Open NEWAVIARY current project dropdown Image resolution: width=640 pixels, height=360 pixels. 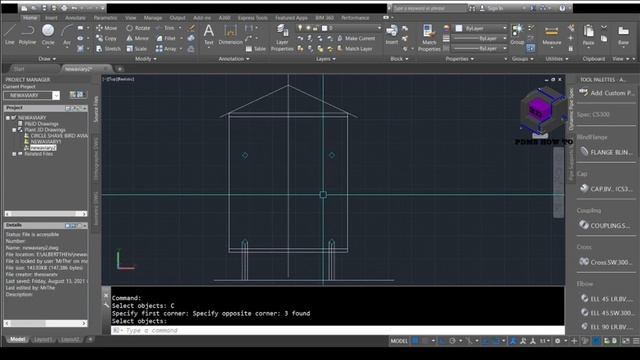pos(56,95)
